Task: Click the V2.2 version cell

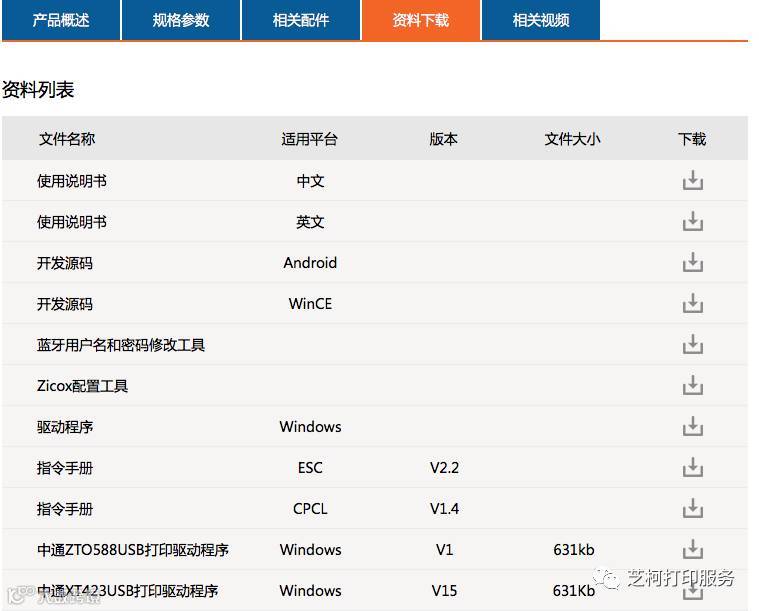Action: [x=444, y=468]
